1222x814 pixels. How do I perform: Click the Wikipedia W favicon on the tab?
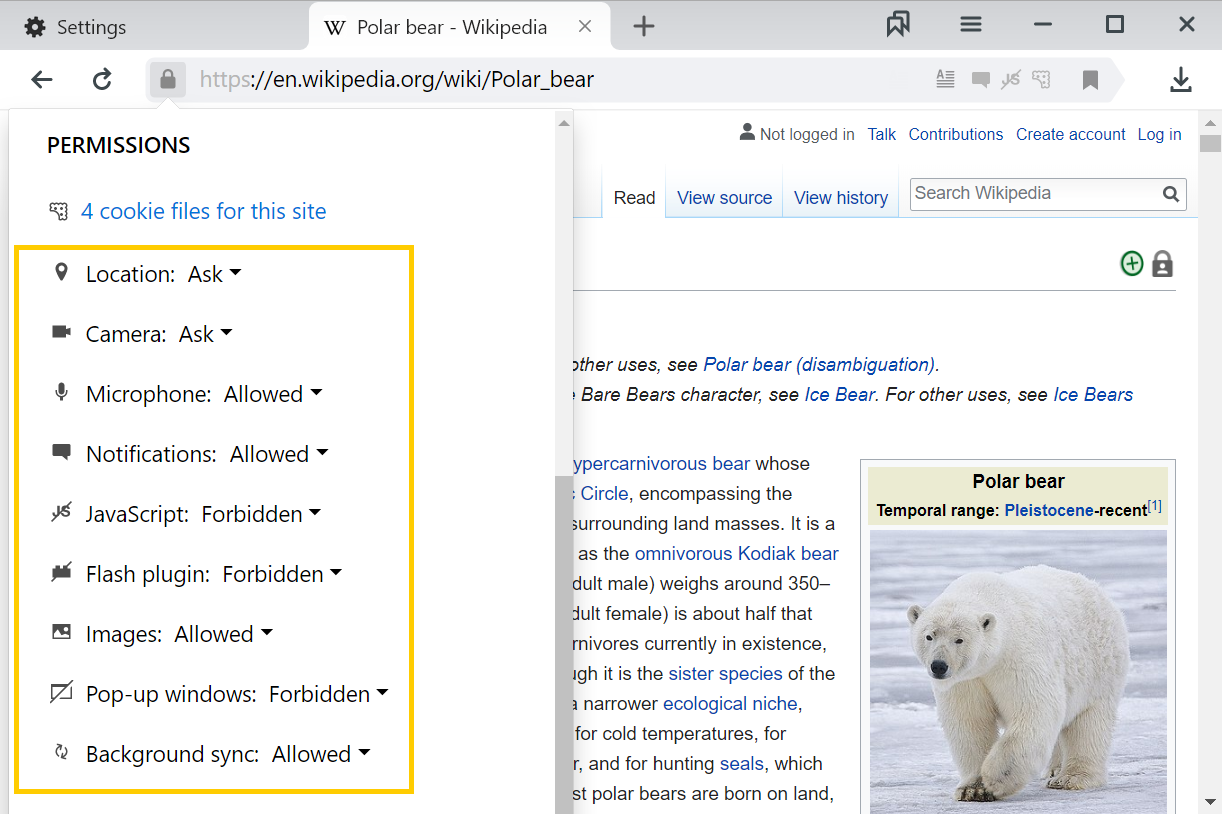[336, 27]
